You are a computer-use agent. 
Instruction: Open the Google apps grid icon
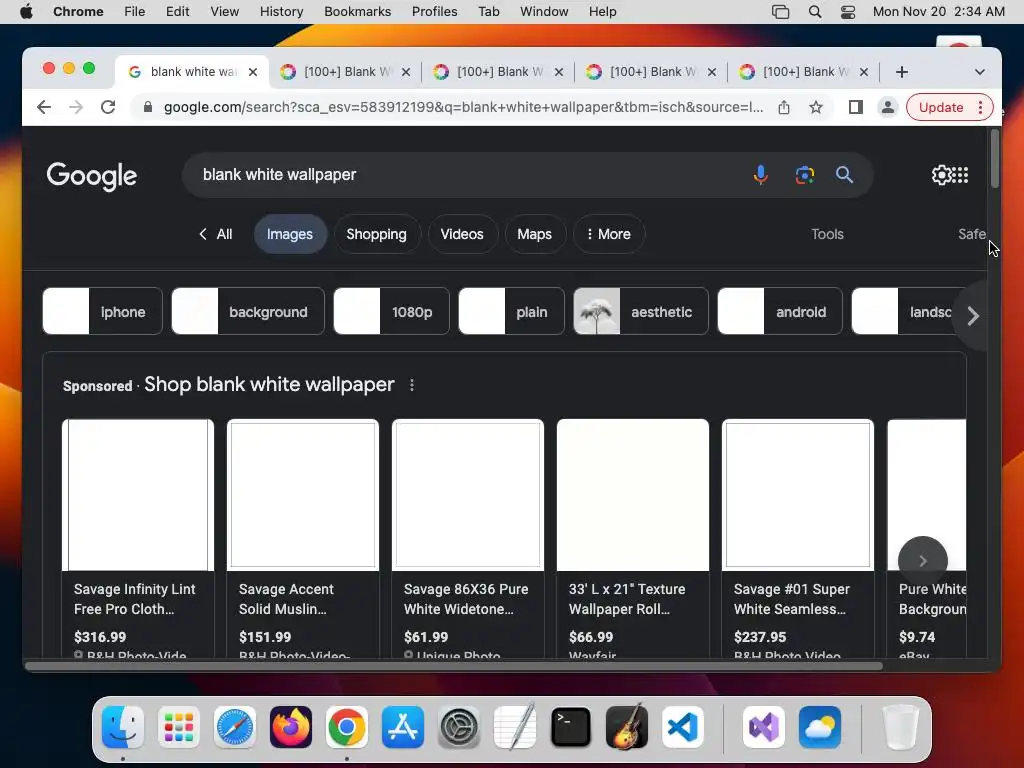961,174
